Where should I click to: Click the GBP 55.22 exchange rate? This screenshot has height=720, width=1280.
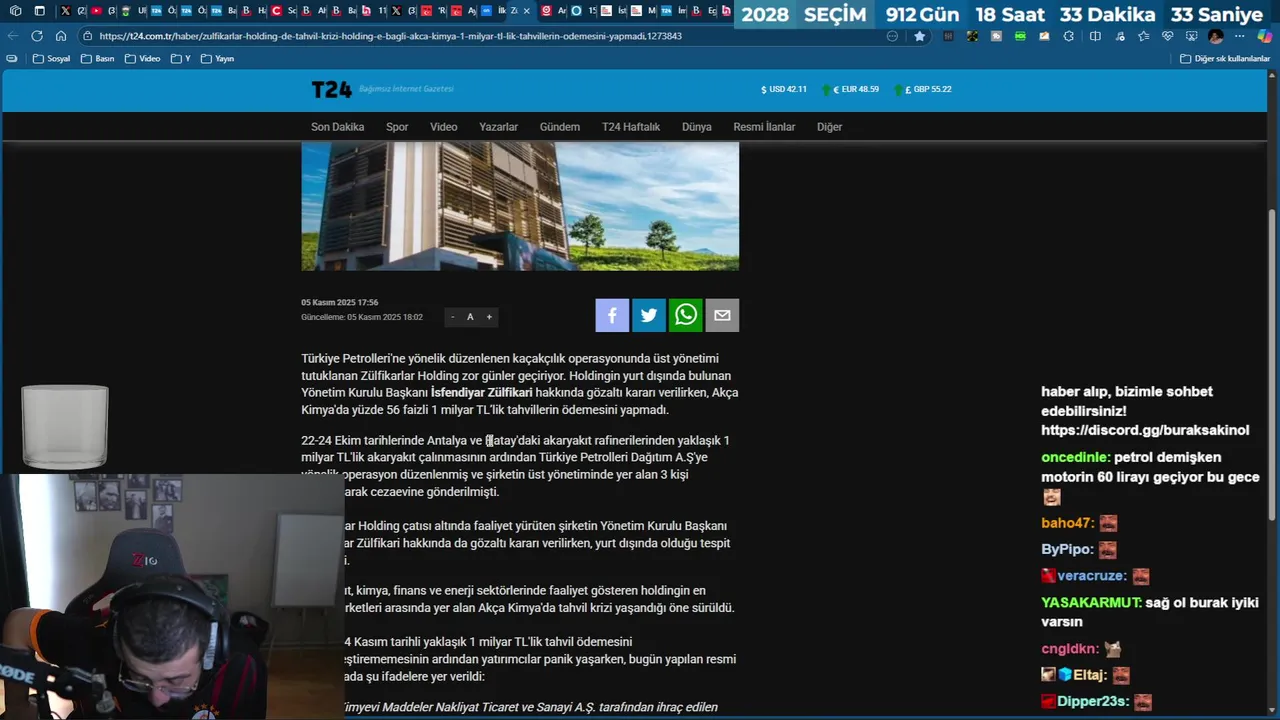click(x=923, y=89)
